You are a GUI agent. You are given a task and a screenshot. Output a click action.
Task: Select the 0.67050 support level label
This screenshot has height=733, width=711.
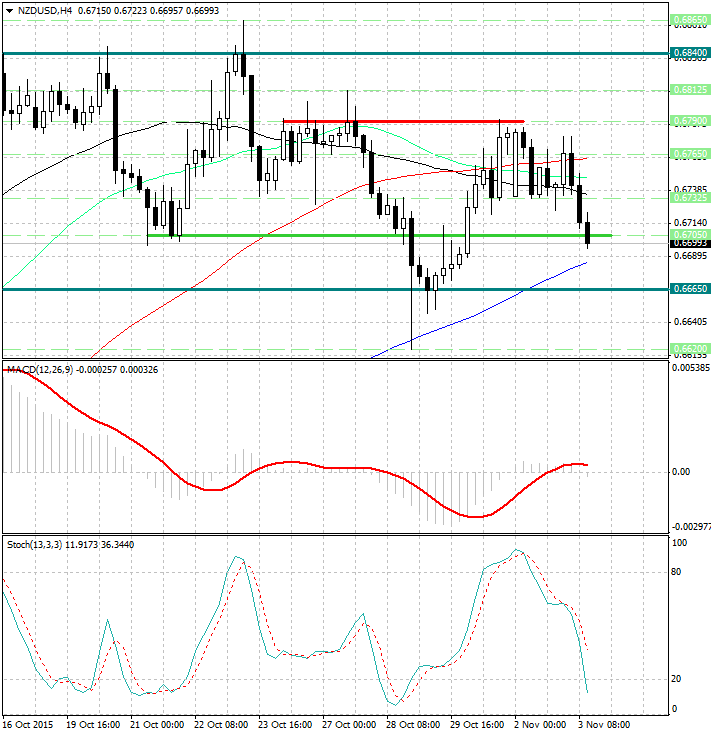(690, 234)
